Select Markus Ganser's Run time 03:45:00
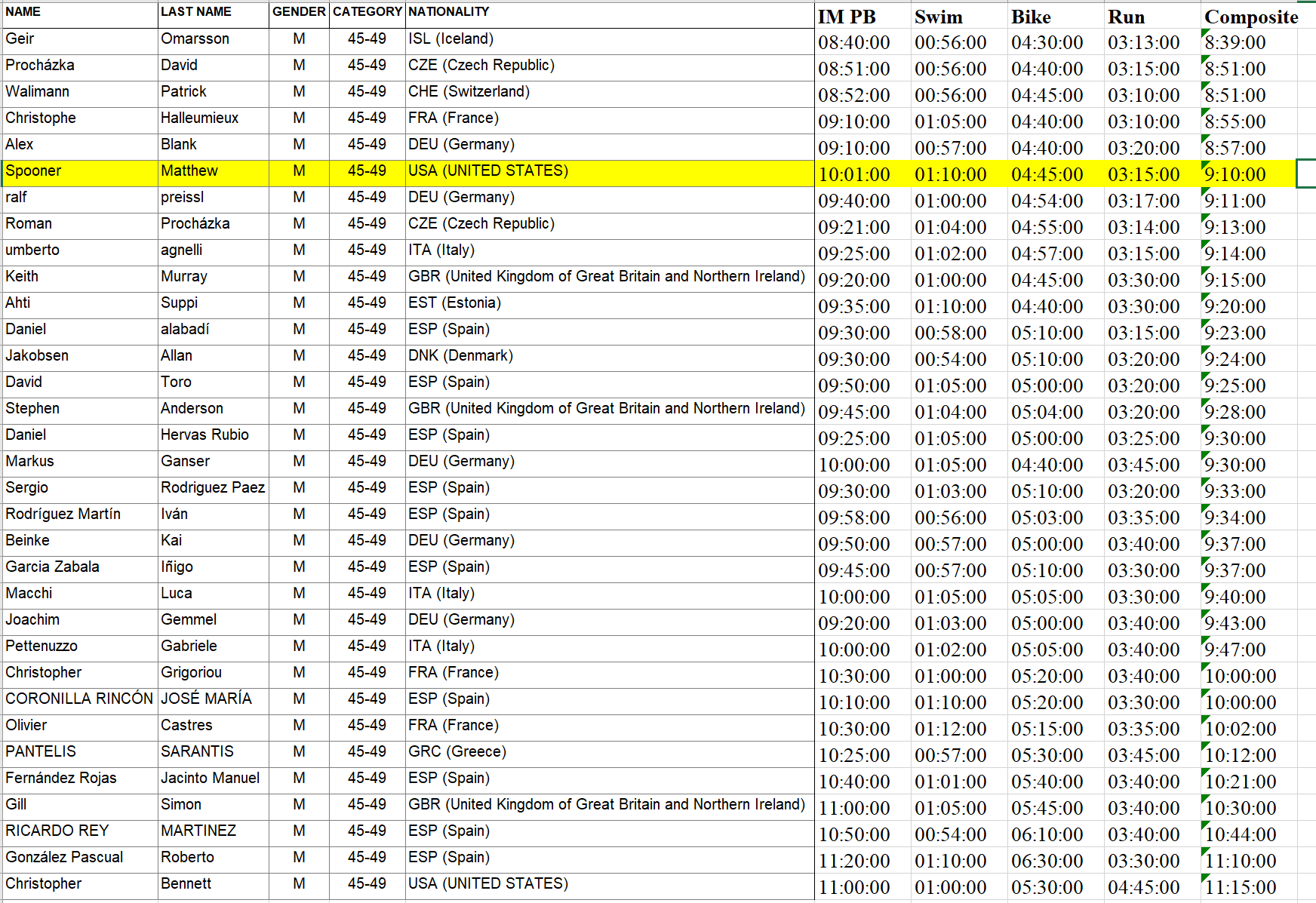 click(1153, 465)
